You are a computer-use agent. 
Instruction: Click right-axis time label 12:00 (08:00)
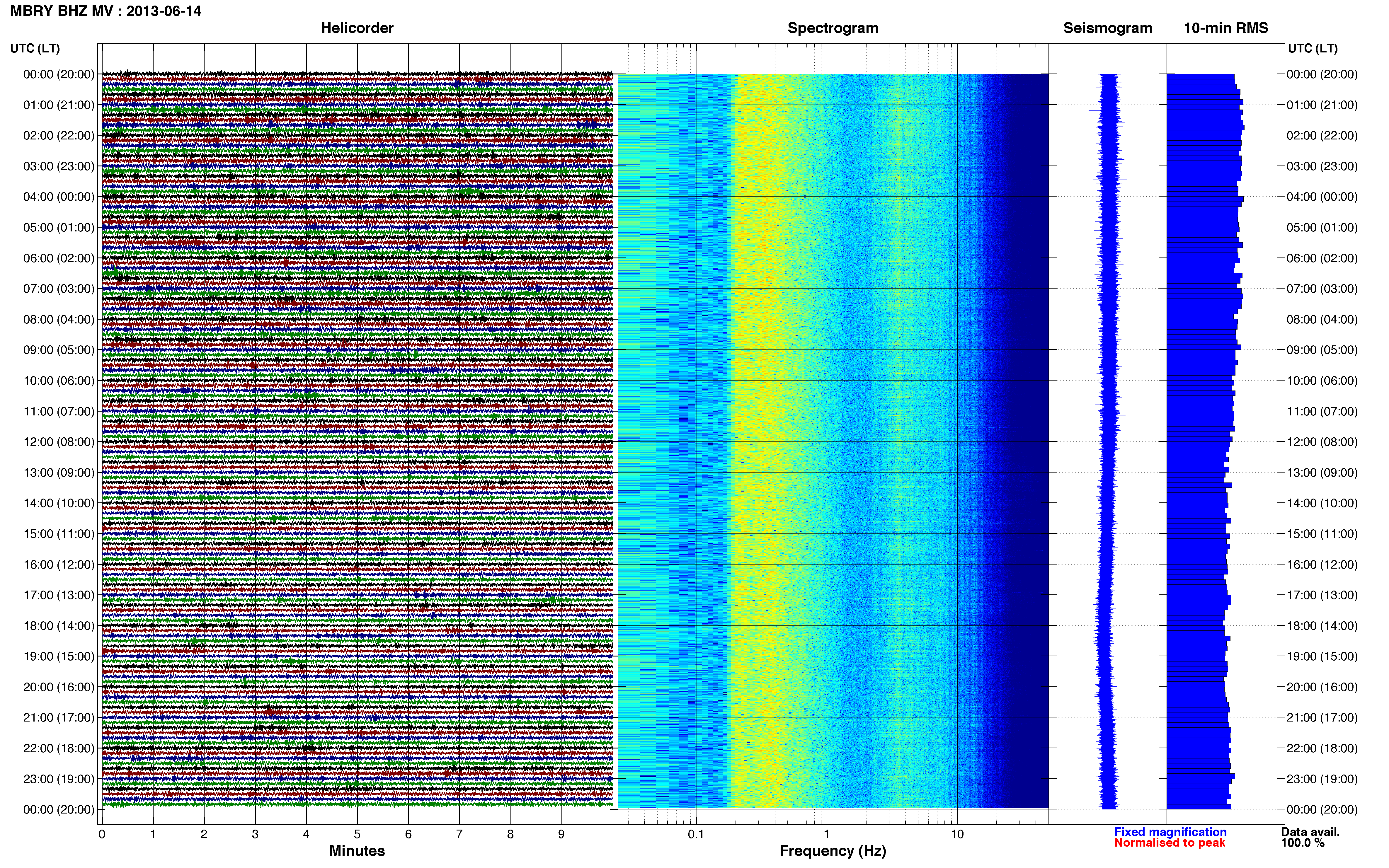coord(1322,442)
